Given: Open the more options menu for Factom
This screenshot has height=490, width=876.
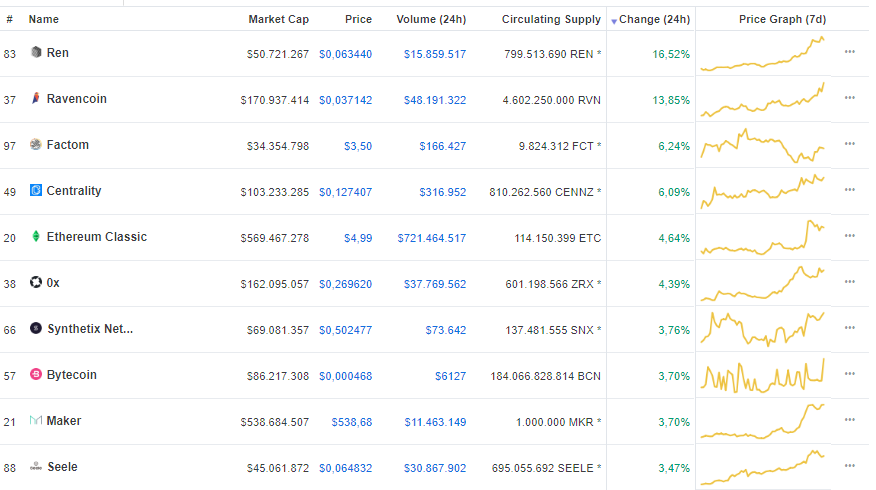Looking at the screenshot, I should [x=850, y=144].
